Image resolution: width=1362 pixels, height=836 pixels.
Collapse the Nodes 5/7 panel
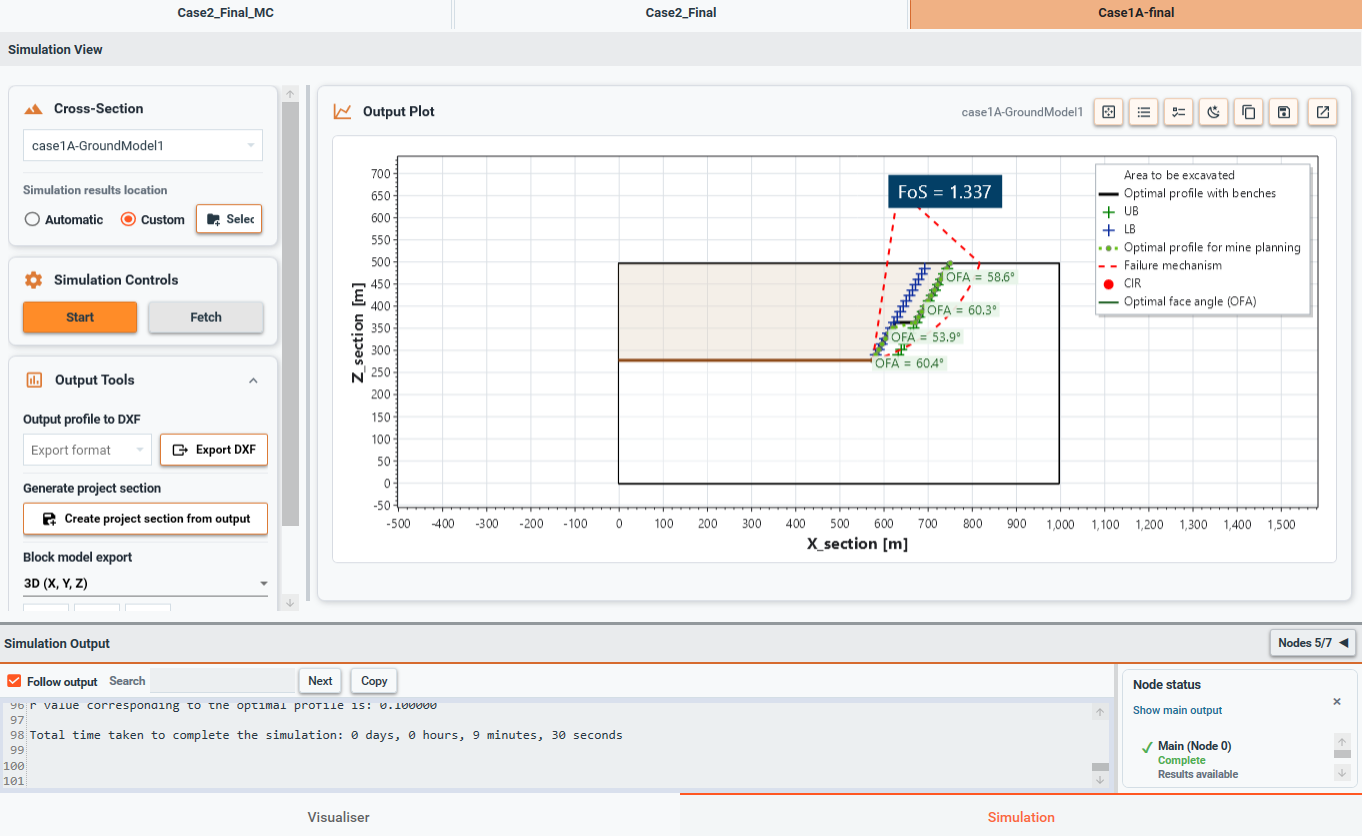(1313, 643)
